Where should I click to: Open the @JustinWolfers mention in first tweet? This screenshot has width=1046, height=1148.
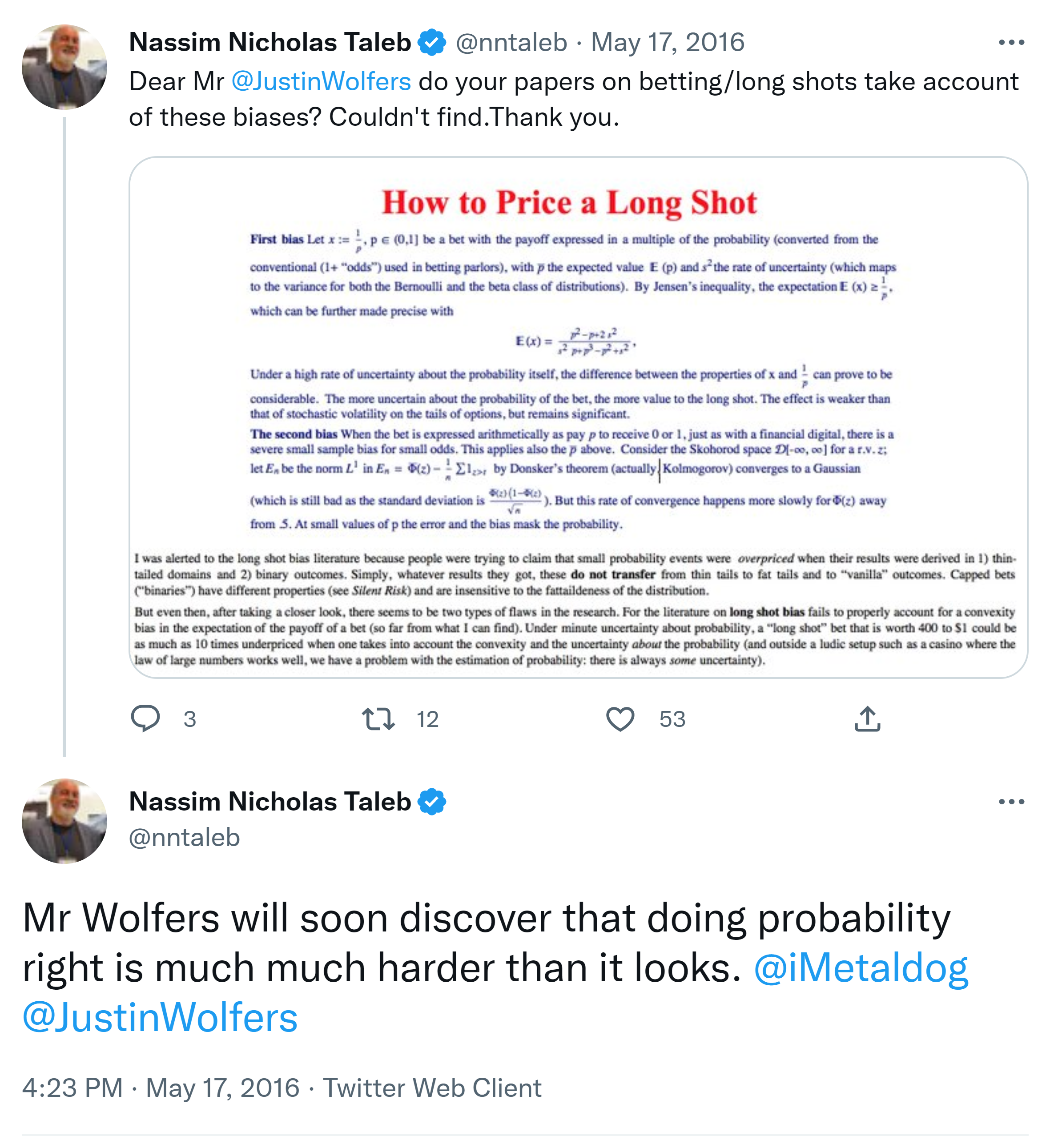click(x=322, y=82)
